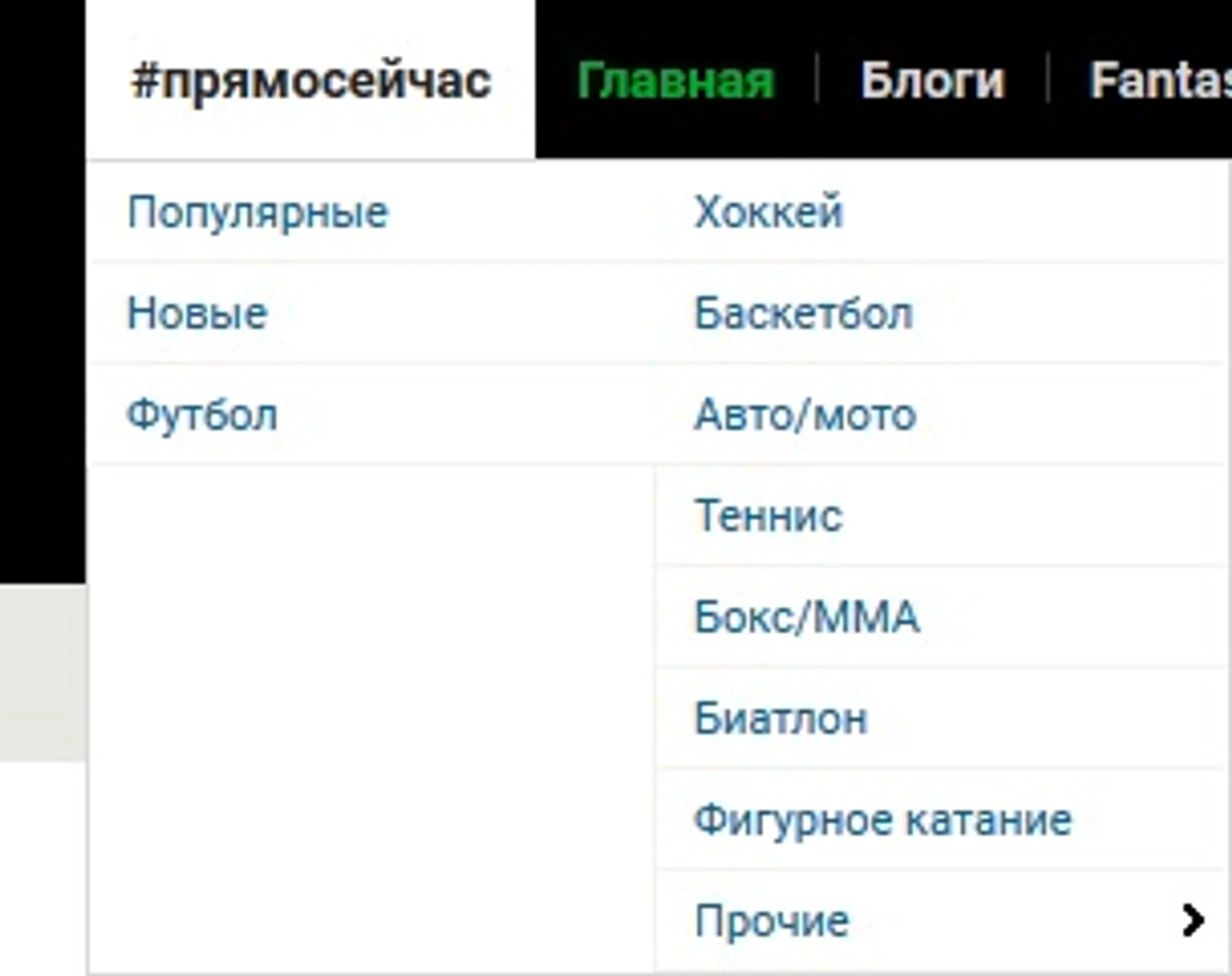Click the divider between Главная and Блоги
The height and width of the screenshot is (976, 1232).
[817, 78]
